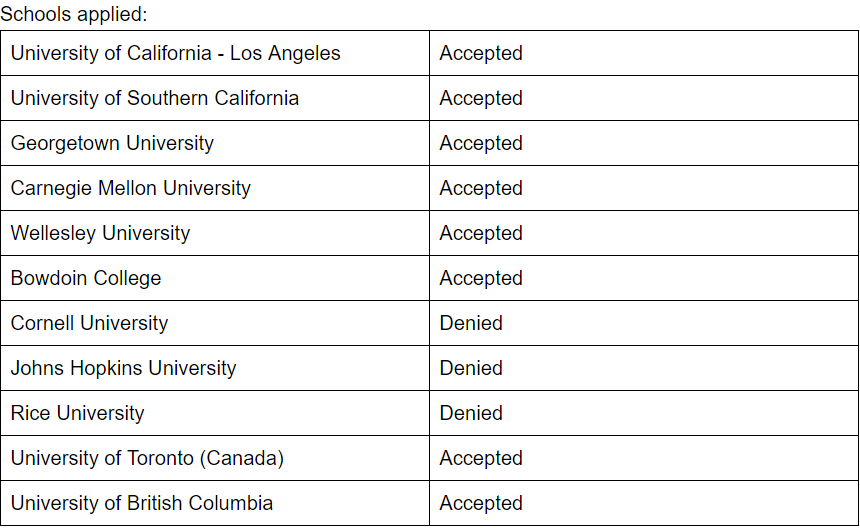Screen dimensions: 860x528
Task: Select the University of Toronto (Canada) cell
Action: tap(215, 458)
